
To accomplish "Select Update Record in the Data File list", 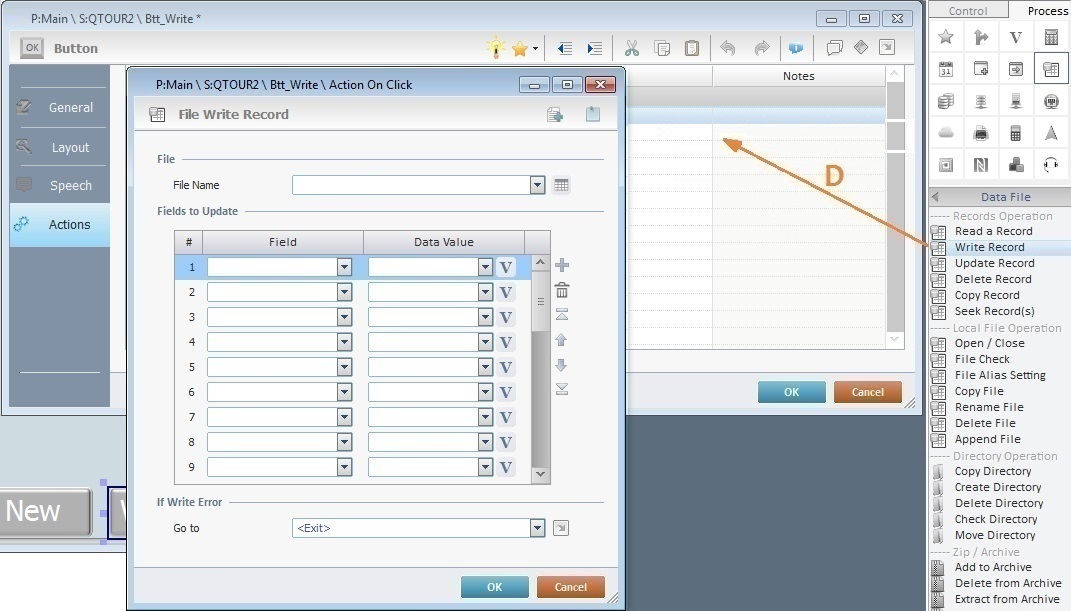I will [994, 263].
